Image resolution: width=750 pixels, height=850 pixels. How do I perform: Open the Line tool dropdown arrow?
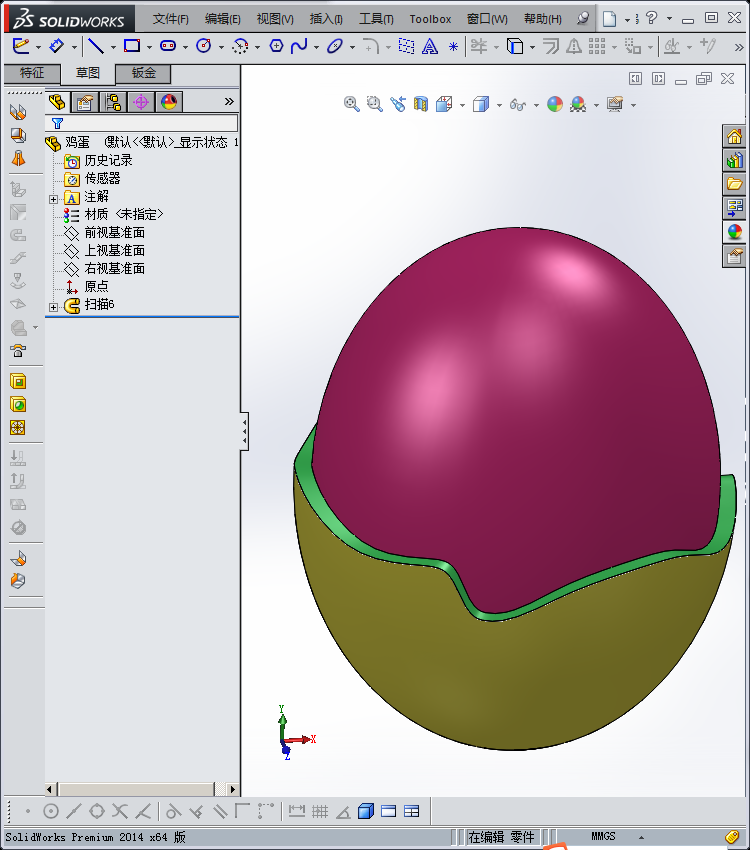tap(113, 48)
